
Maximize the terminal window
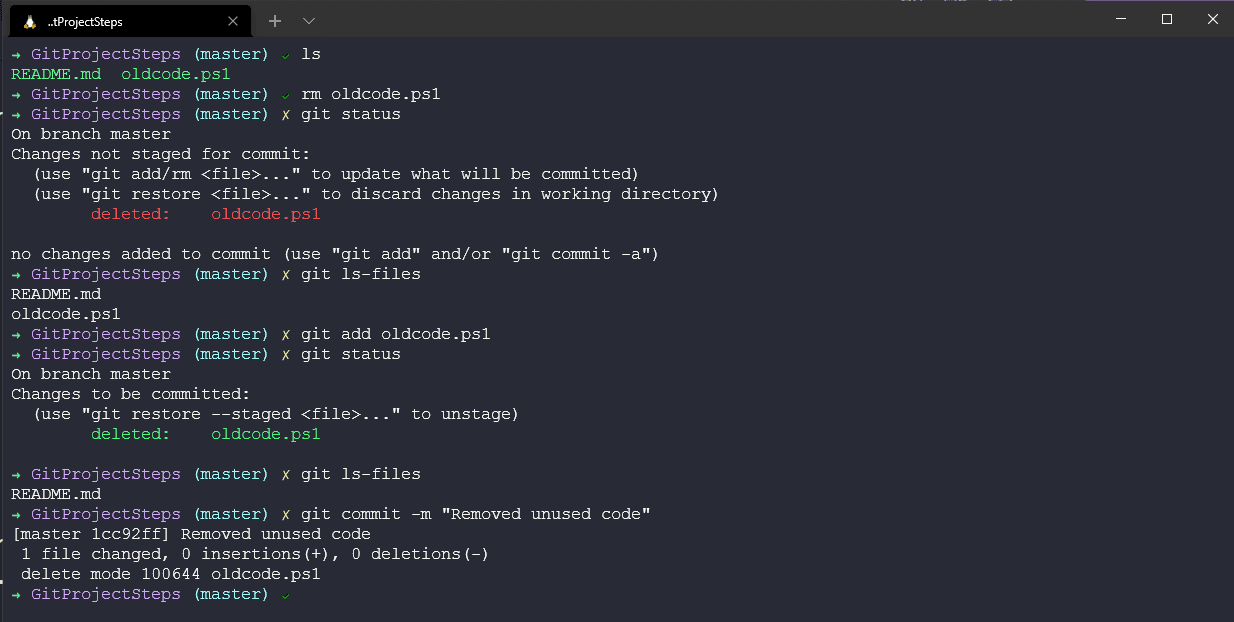pyautogui.click(x=1167, y=19)
